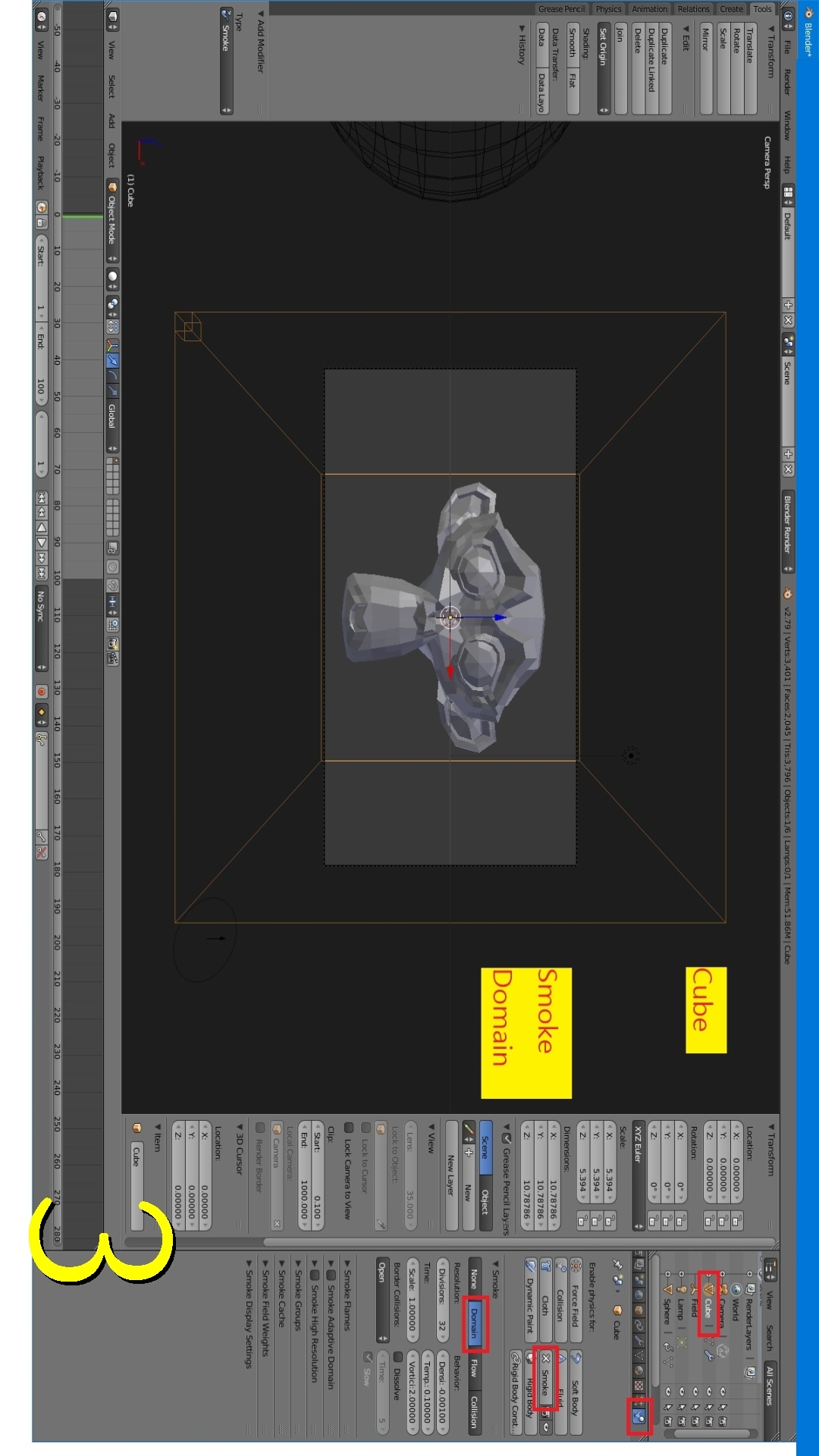
Task: Toggle Cube selectability arrow in outliner
Action: coord(709,1407)
